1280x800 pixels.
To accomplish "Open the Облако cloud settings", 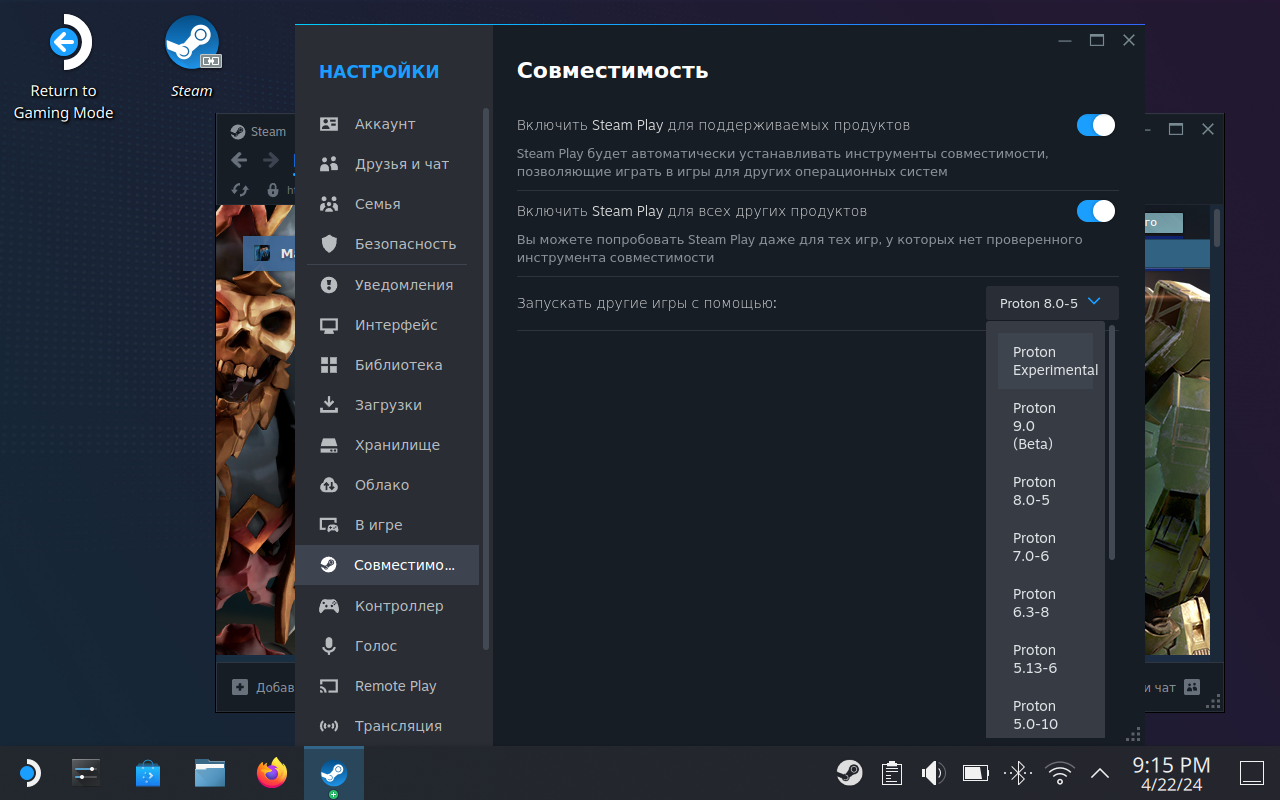I will [387, 485].
